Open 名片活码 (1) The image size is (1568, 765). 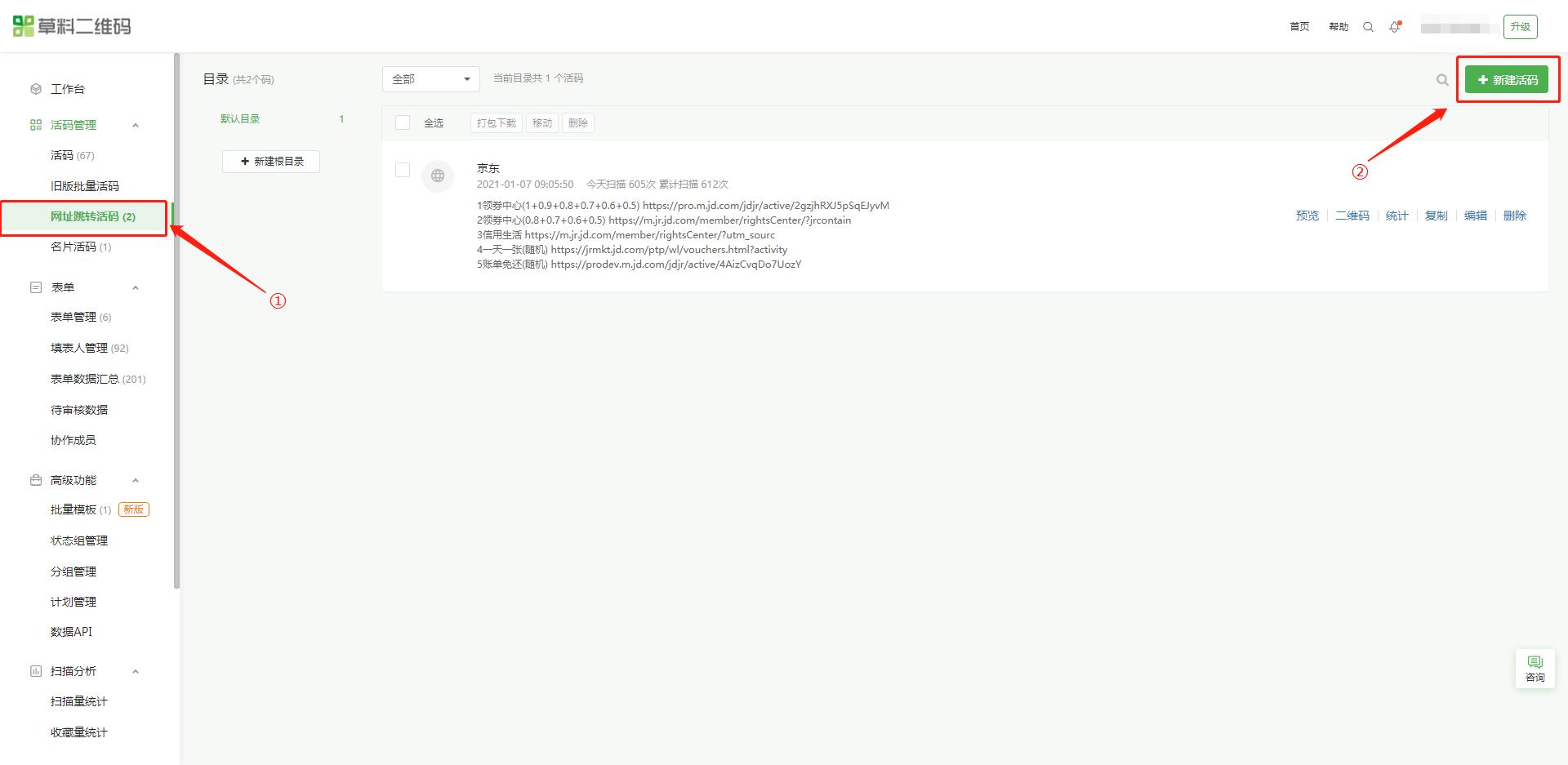click(x=81, y=247)
